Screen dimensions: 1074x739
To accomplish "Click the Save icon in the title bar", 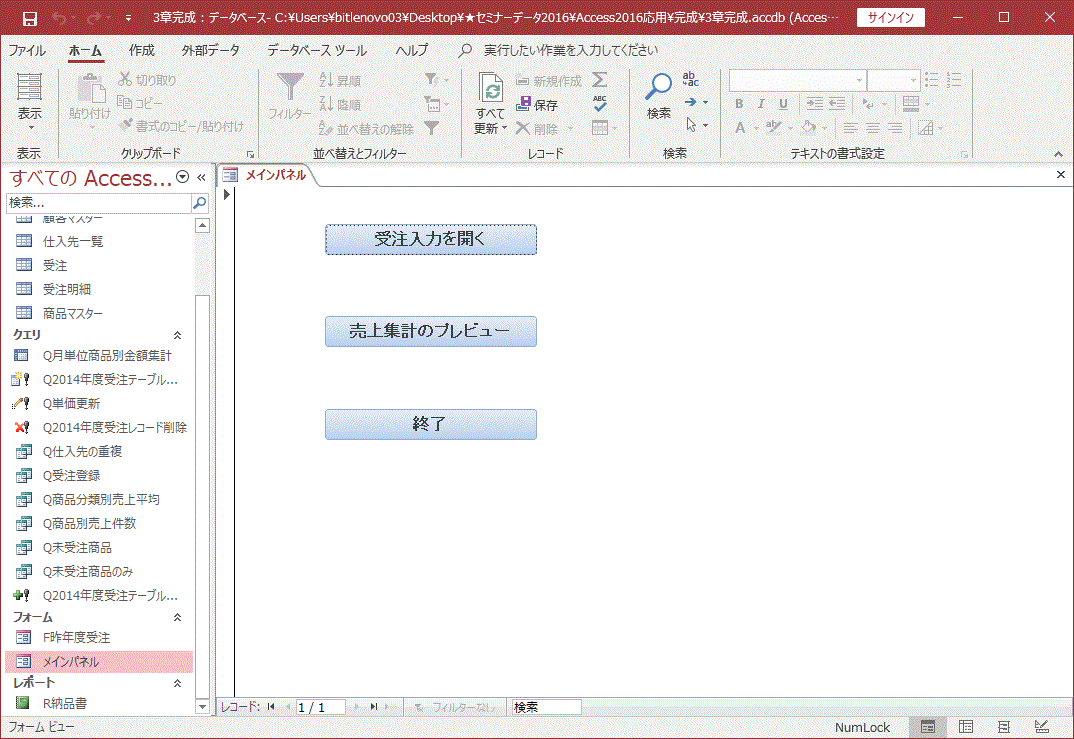I will click(x=29, y=18).
